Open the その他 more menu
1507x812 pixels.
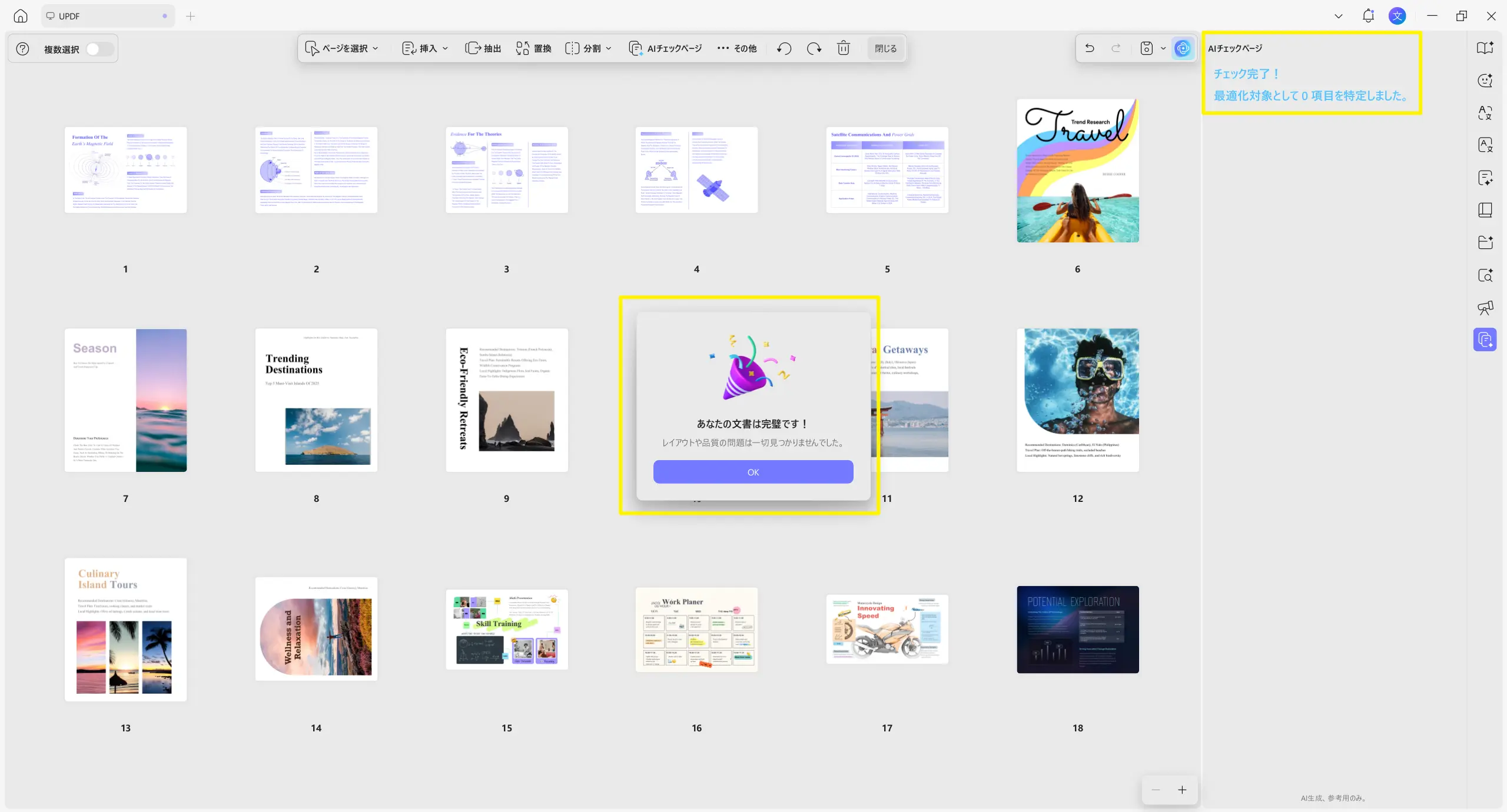[x=737, y=48]
